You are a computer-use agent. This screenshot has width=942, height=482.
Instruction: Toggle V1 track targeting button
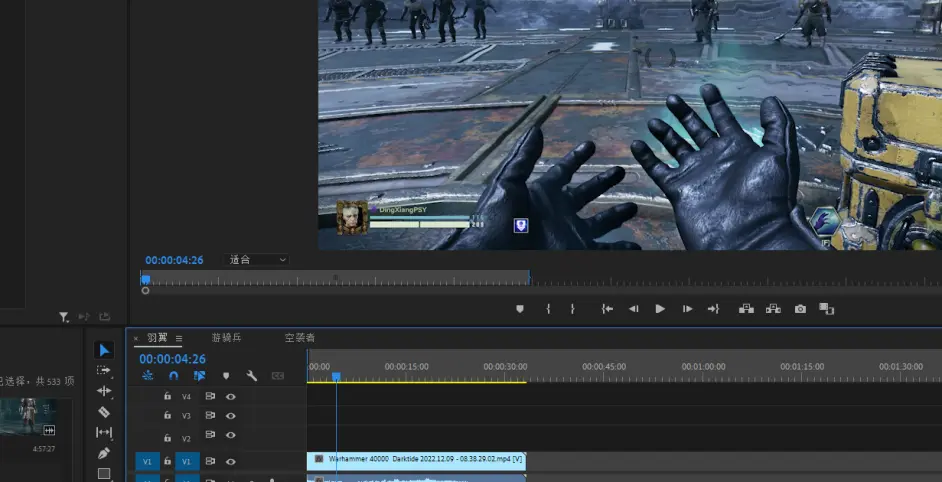187,461
